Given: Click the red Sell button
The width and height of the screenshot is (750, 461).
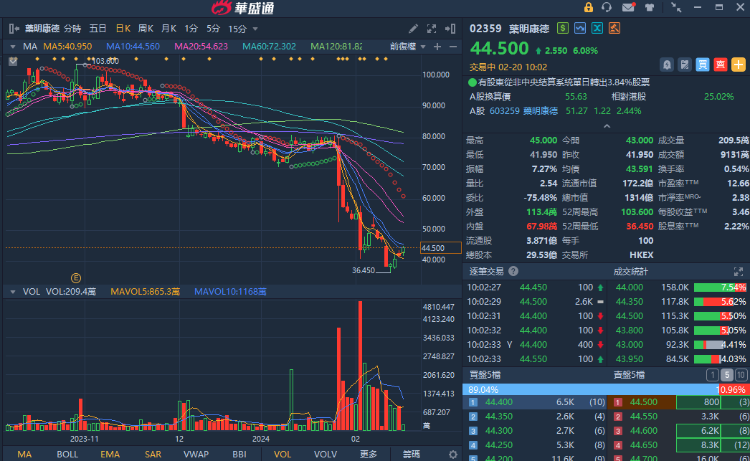Looking at the screenshot, I should tap(720, 65).
